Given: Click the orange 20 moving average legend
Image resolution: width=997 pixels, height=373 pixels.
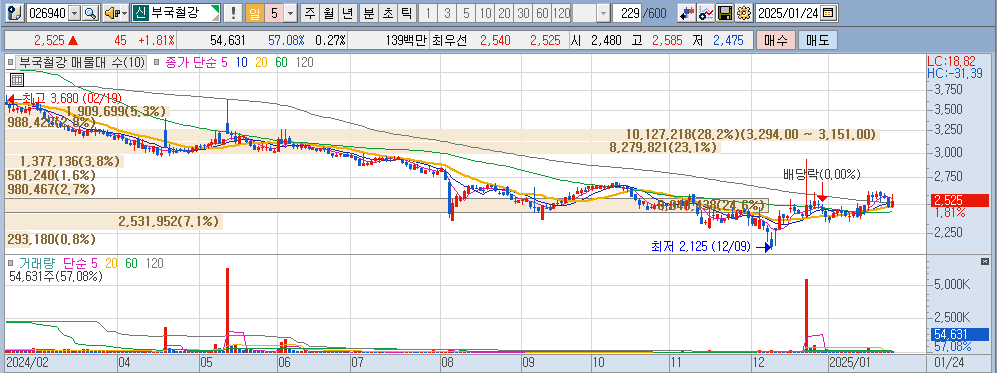Looking at the screenshot, I should coord(261,62).
